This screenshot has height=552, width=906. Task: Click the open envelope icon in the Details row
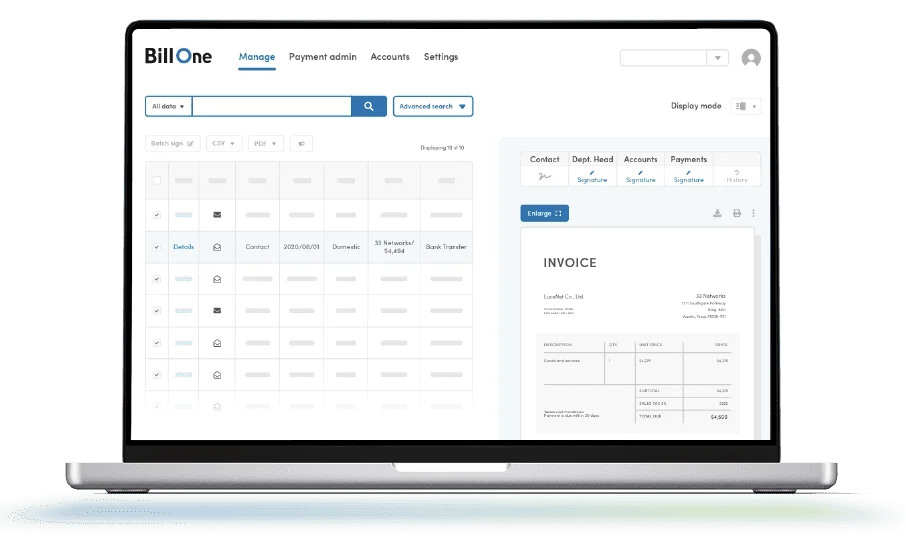217,247
